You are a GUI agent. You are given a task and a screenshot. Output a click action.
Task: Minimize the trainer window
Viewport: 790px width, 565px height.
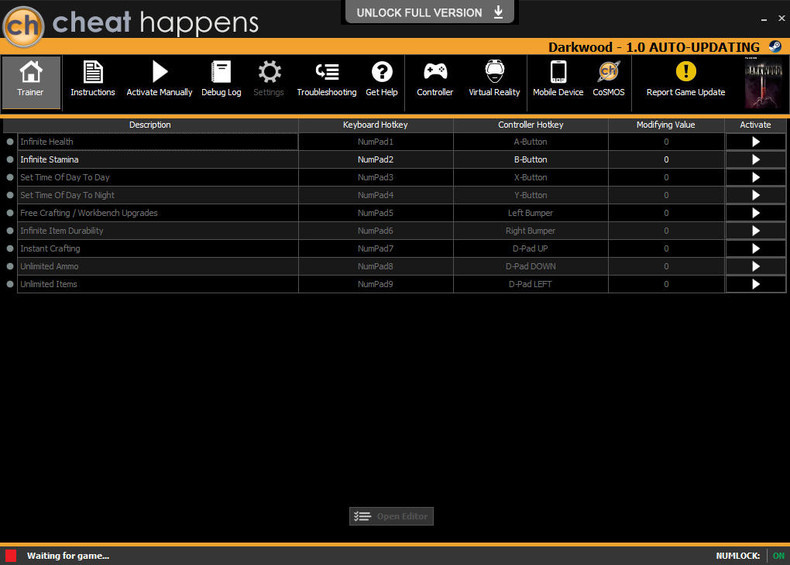point(764,19)
